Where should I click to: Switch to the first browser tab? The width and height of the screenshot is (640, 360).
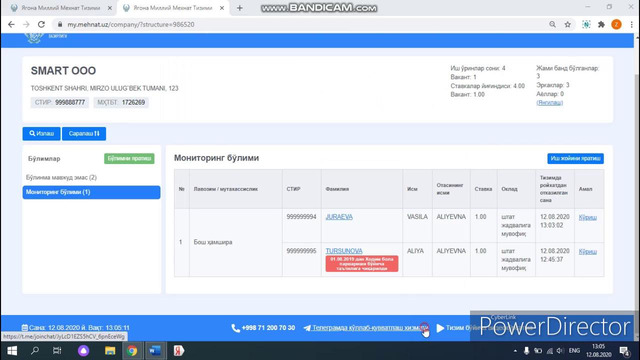click(x=60, y=8)
